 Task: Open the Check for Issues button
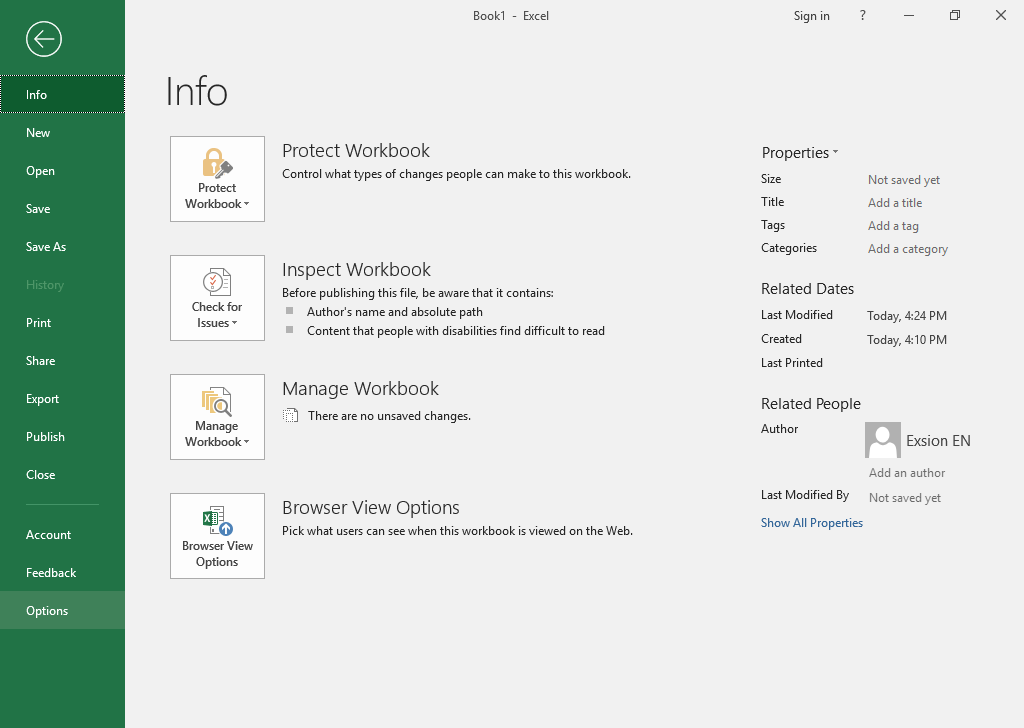point(217,298)
